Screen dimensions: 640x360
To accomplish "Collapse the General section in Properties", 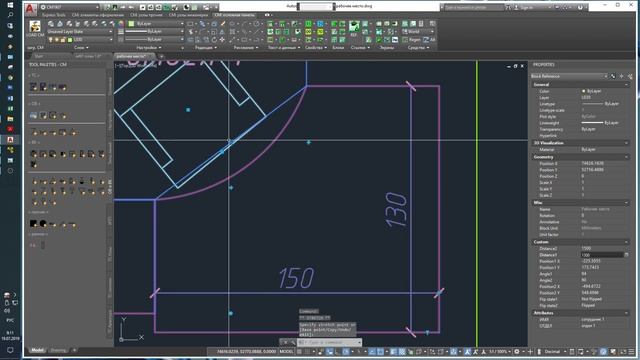I will point(627,84).
